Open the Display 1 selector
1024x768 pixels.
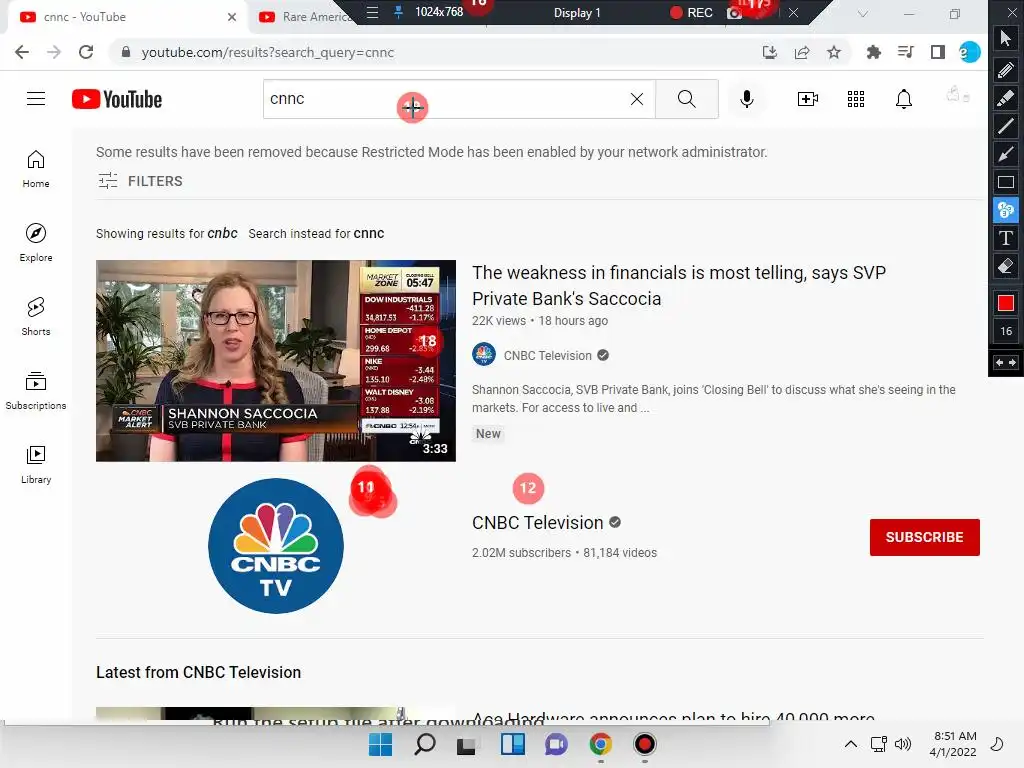577,12
